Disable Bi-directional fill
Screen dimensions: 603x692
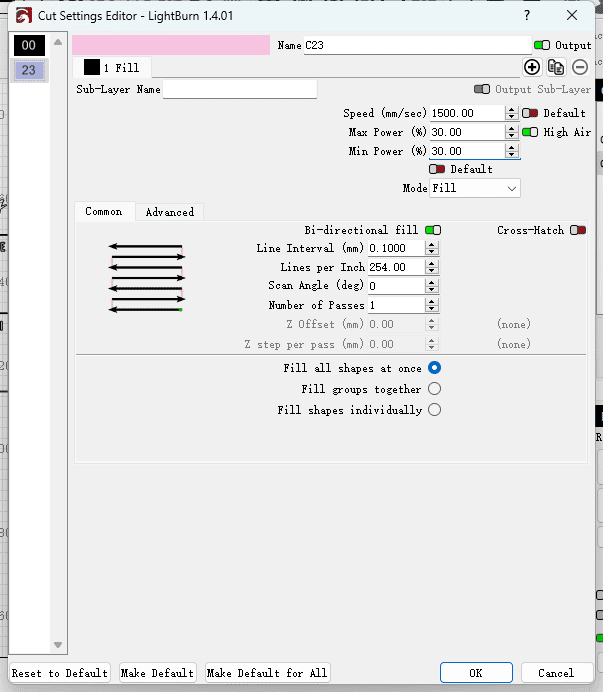(x=433, y=230)
